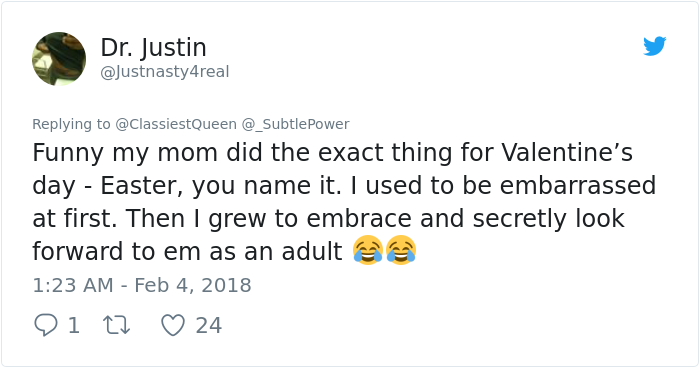Viewport: 700px width, 368px height.
Task: Retweet using the arrows icon
Action: [117, 325]
